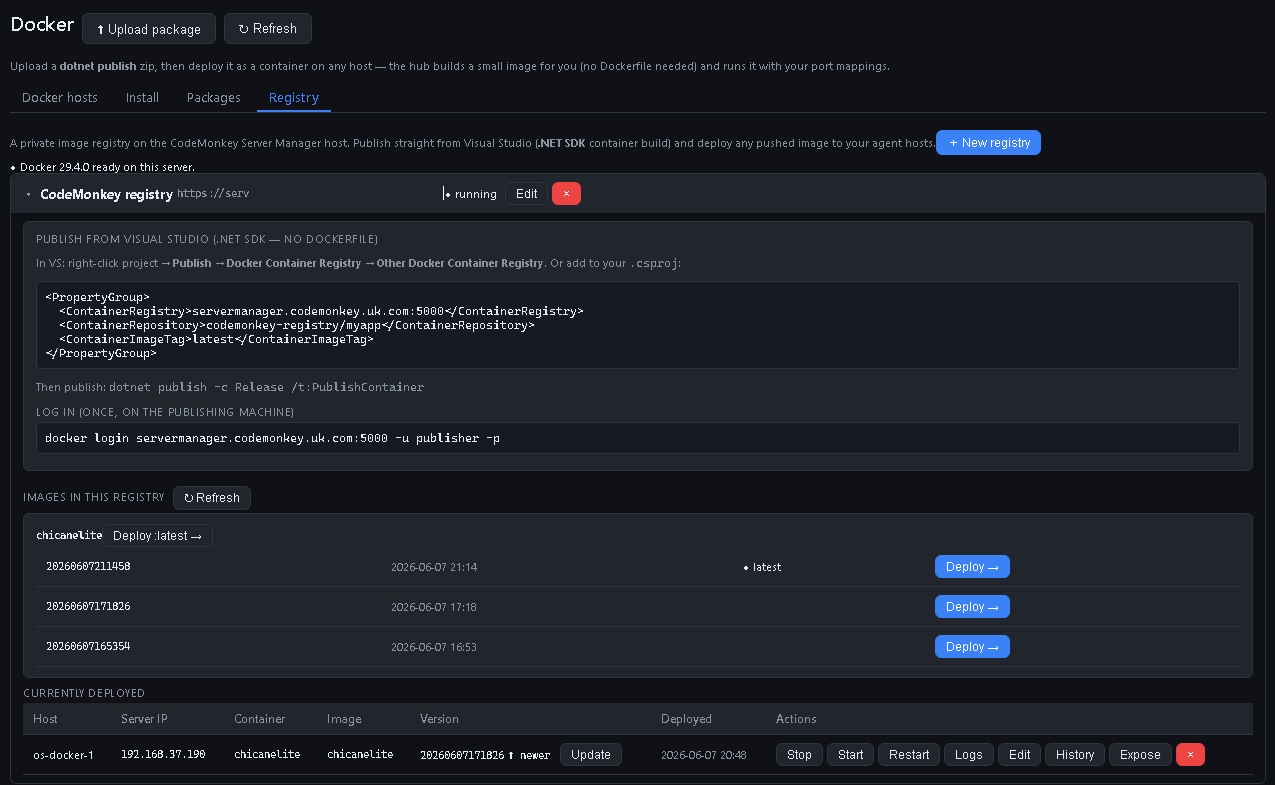The width and height of the screenshot is (1275, 785).
Task: Switch to the Install tab
Action: [142, 98]
